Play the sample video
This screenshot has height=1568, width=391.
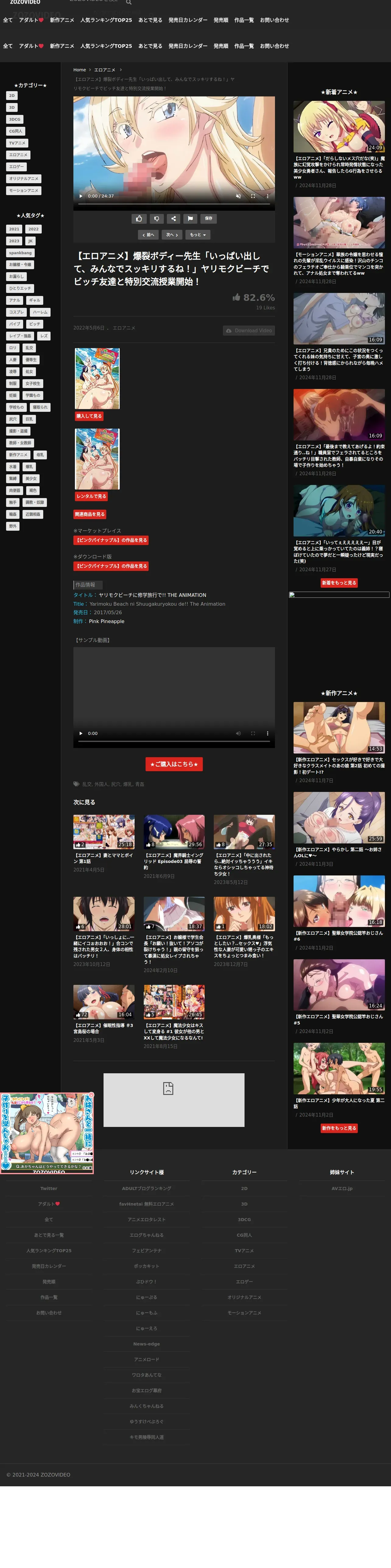(81, 733)
